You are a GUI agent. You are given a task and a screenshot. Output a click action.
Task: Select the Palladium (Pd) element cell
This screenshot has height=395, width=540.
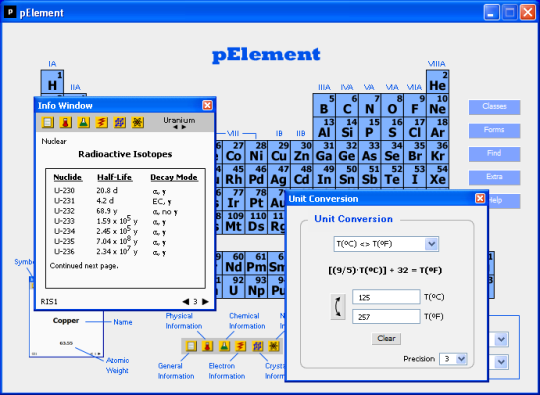(256, 175)
